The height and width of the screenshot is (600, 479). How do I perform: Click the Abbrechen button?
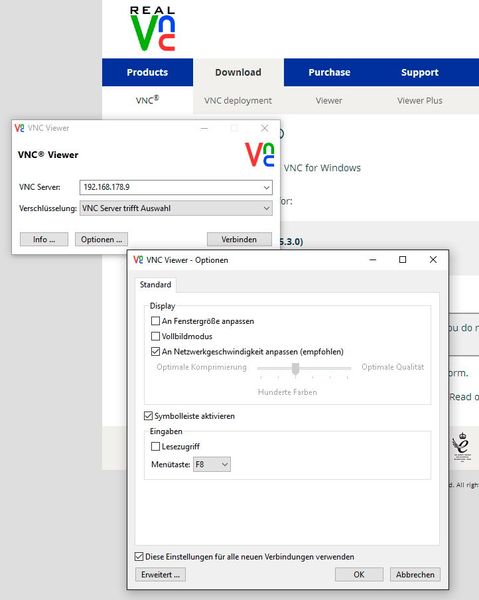point(415,574)
